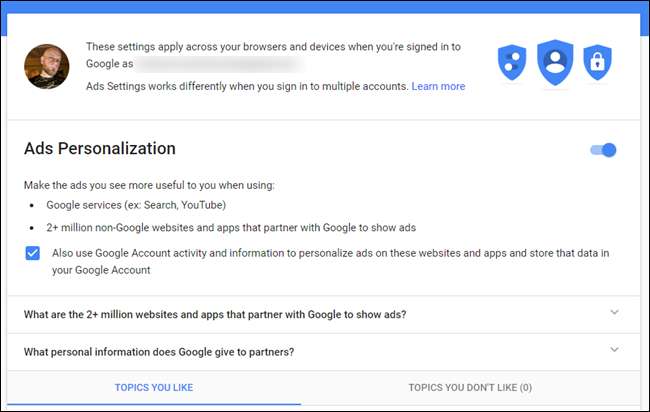This screenshot has height=412, width=650.
Task: Turn off the Ads Personalization switch
Action: click(604, 150)
